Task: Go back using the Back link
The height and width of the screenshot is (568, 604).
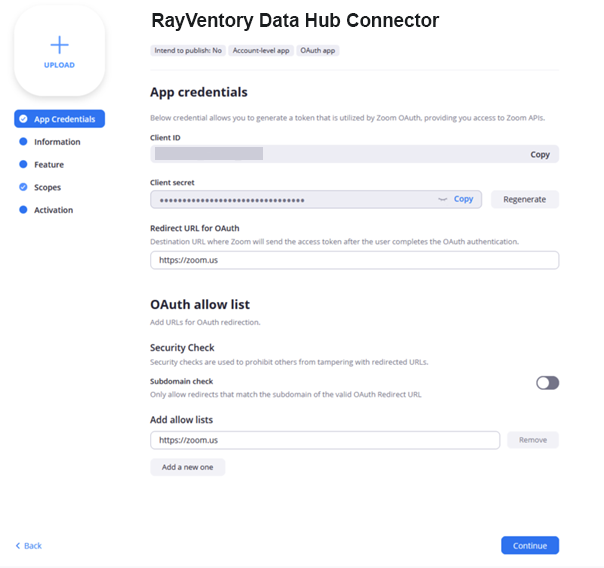Action: tap(29, 546)
